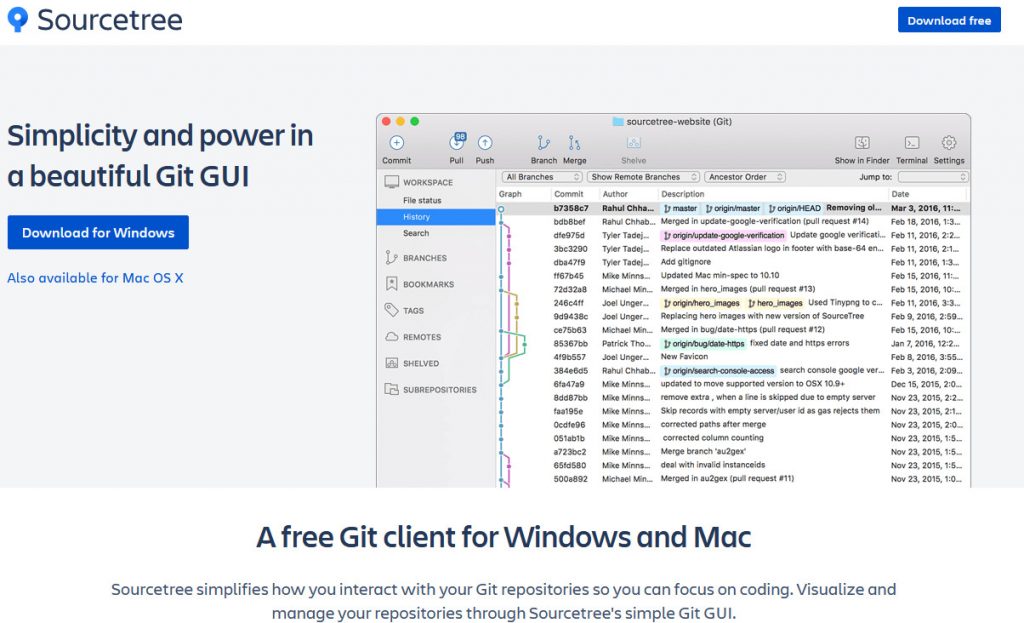This screenshot has height=623, width=1024.
Task: Open the Show Remote Branches dropdown
Action: (x=643, y=177)
